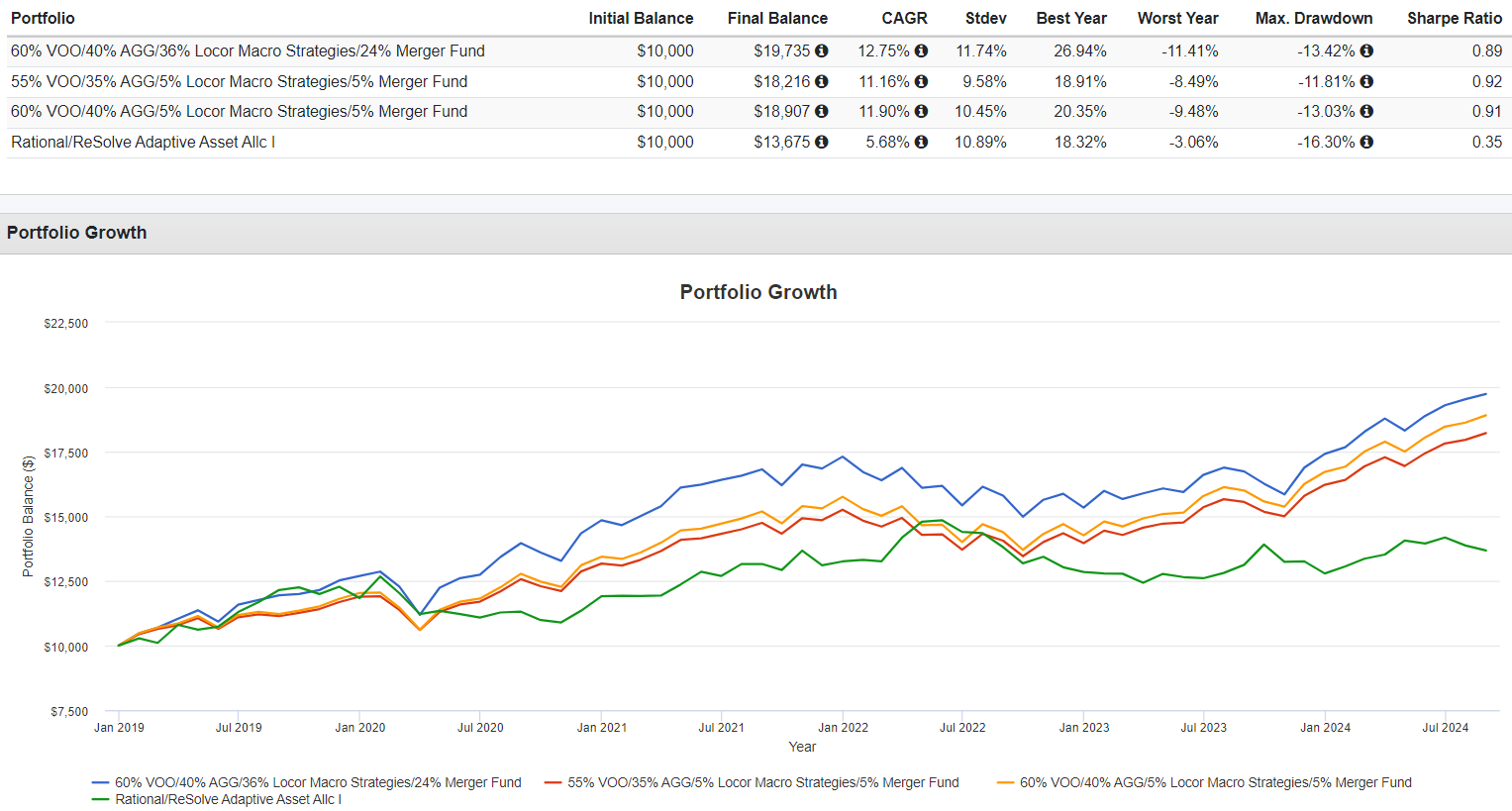Click info icon next to 12.75% CAGR
Viewport: 1512px width, 811px height.
point(921,51)
